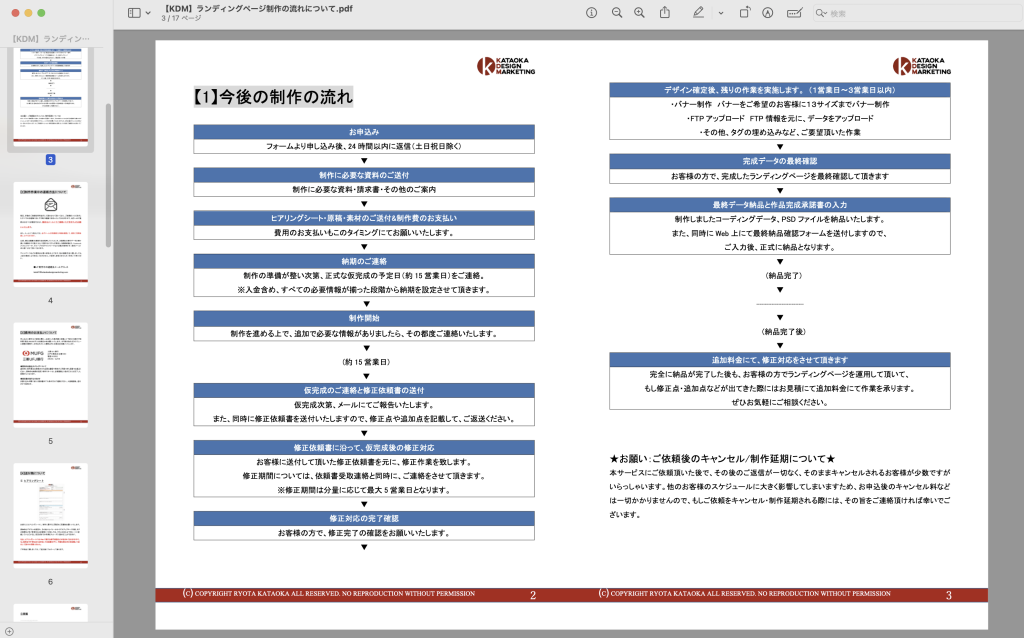Rotate the page with the rotate icon

click(744, 13)
